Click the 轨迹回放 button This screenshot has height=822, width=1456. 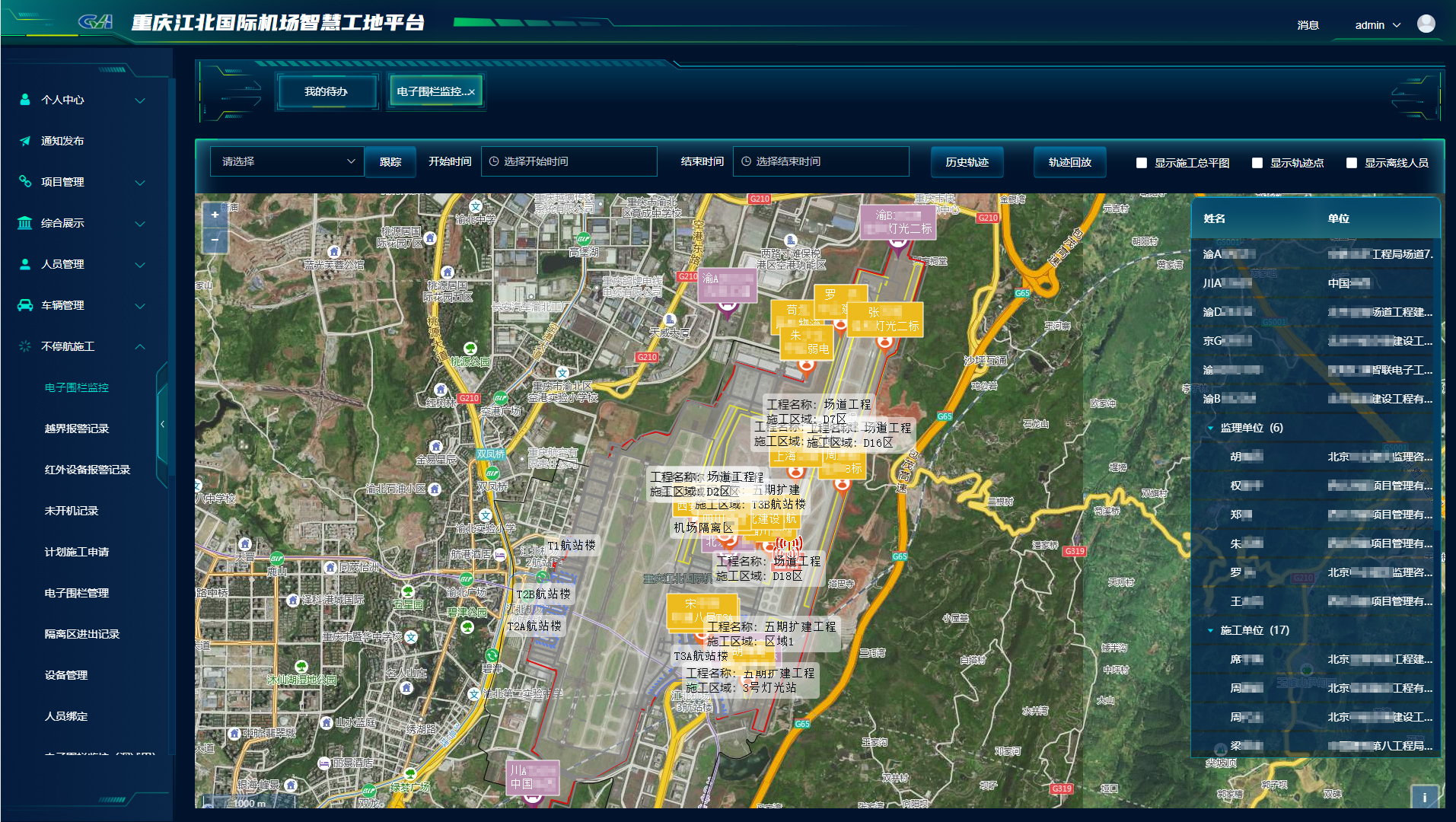tap(1069, 162)
